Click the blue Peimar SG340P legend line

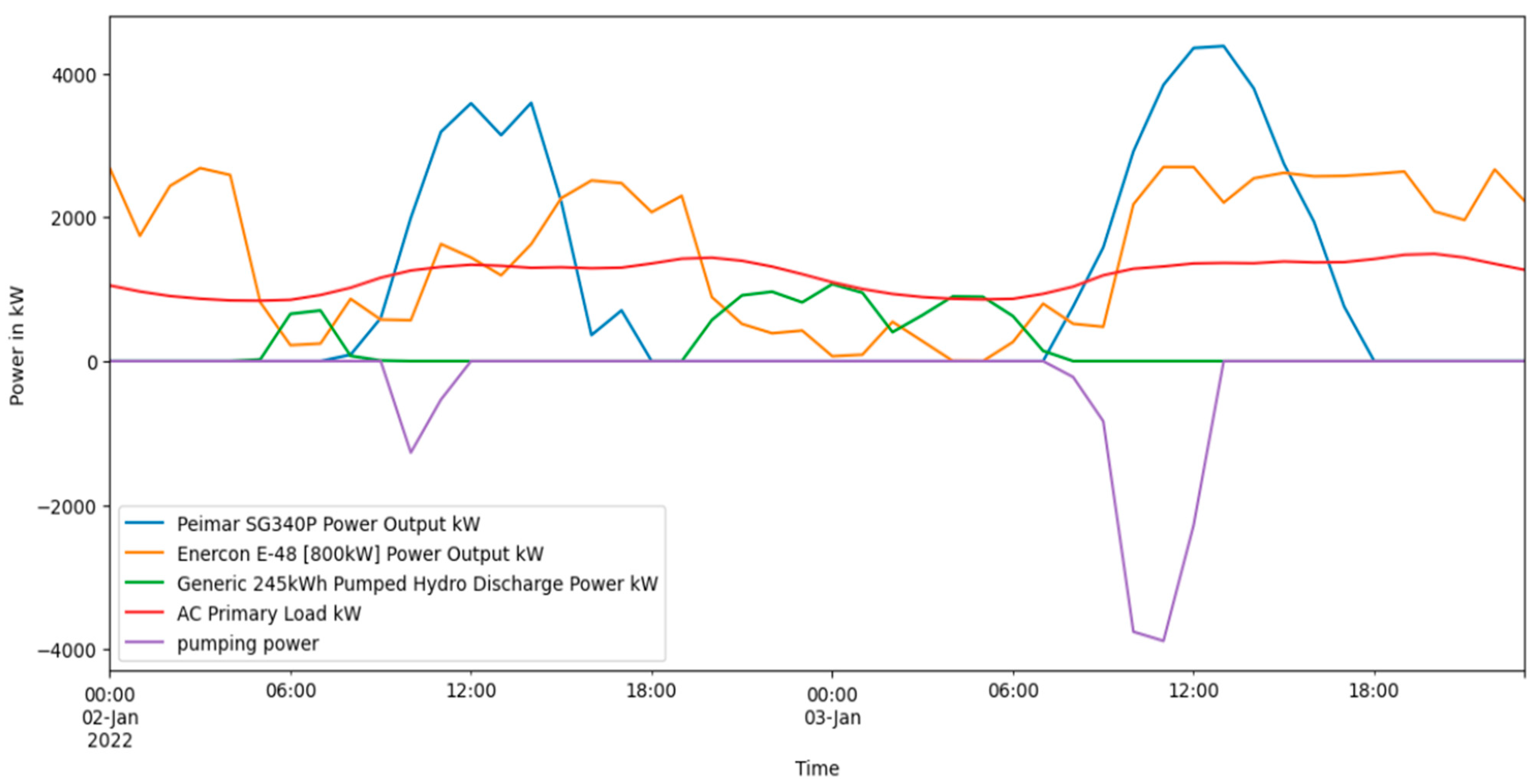point(144,523)
